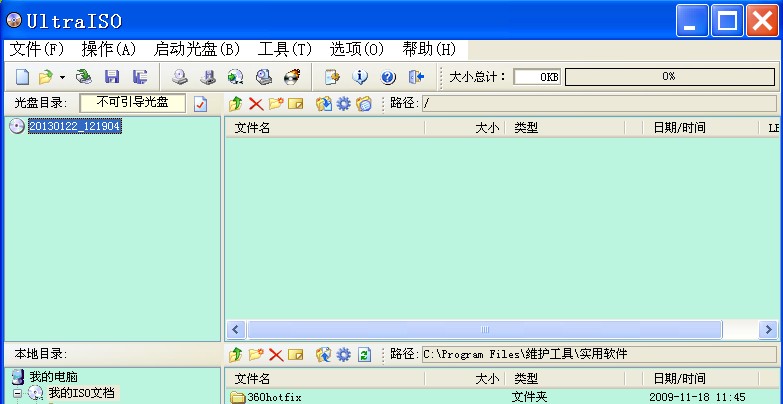The width and height of the screenshot is (783, 404).
Task: Click the Burn CD/DVD image flame icon
Action: 292,77
